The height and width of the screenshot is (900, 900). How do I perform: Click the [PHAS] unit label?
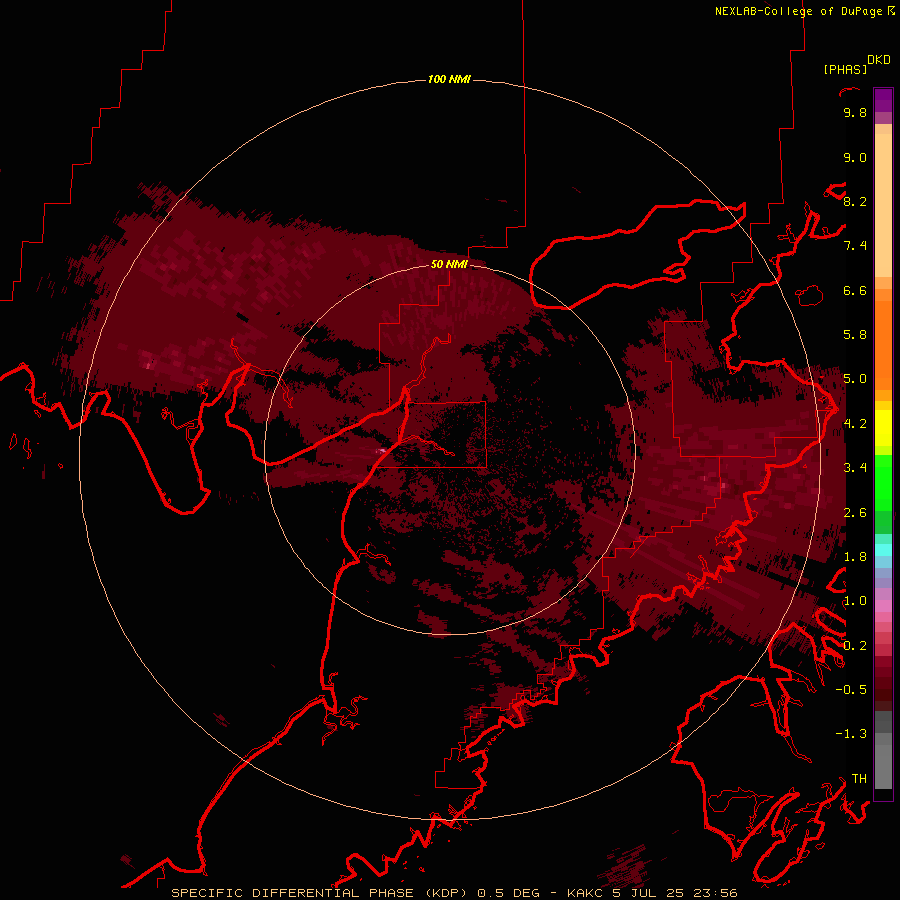click(845, 69)
